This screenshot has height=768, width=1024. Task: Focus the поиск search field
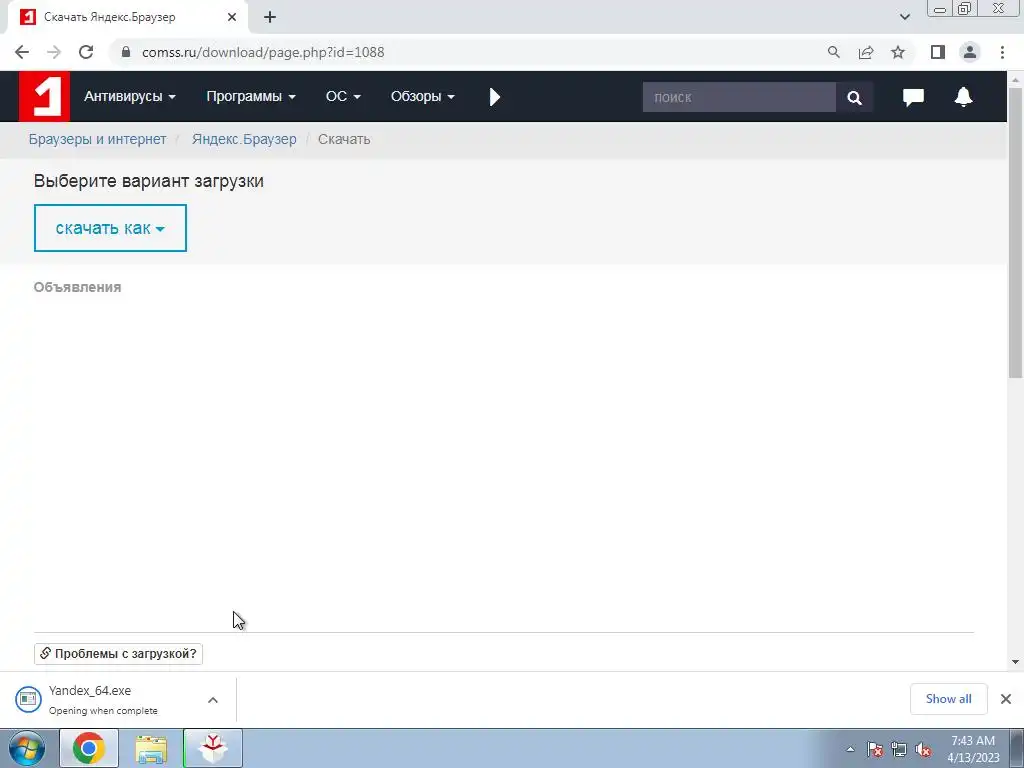(739, 97)
